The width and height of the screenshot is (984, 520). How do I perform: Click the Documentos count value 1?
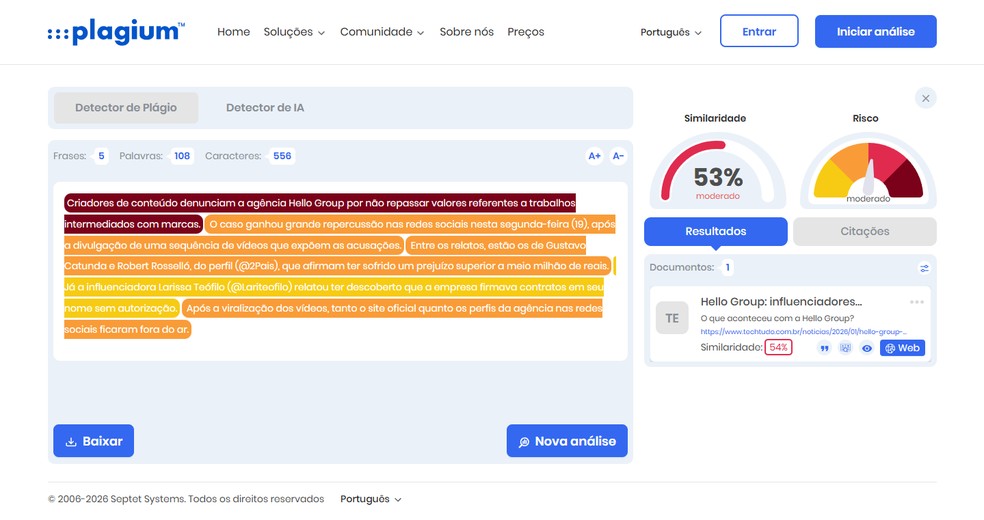(727, 268)
